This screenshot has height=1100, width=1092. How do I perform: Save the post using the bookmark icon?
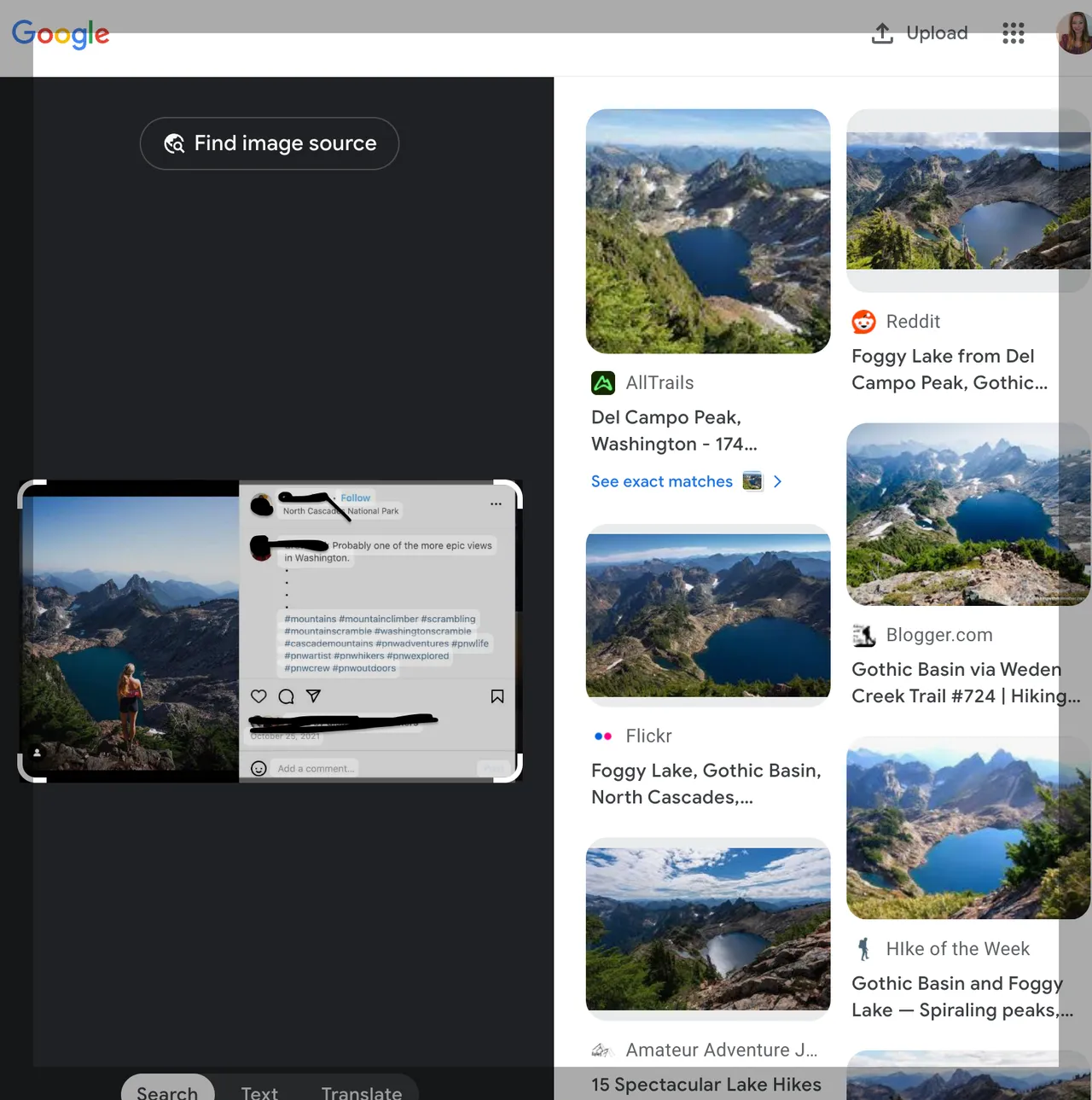pyautogui.click(x=497, y=696)
